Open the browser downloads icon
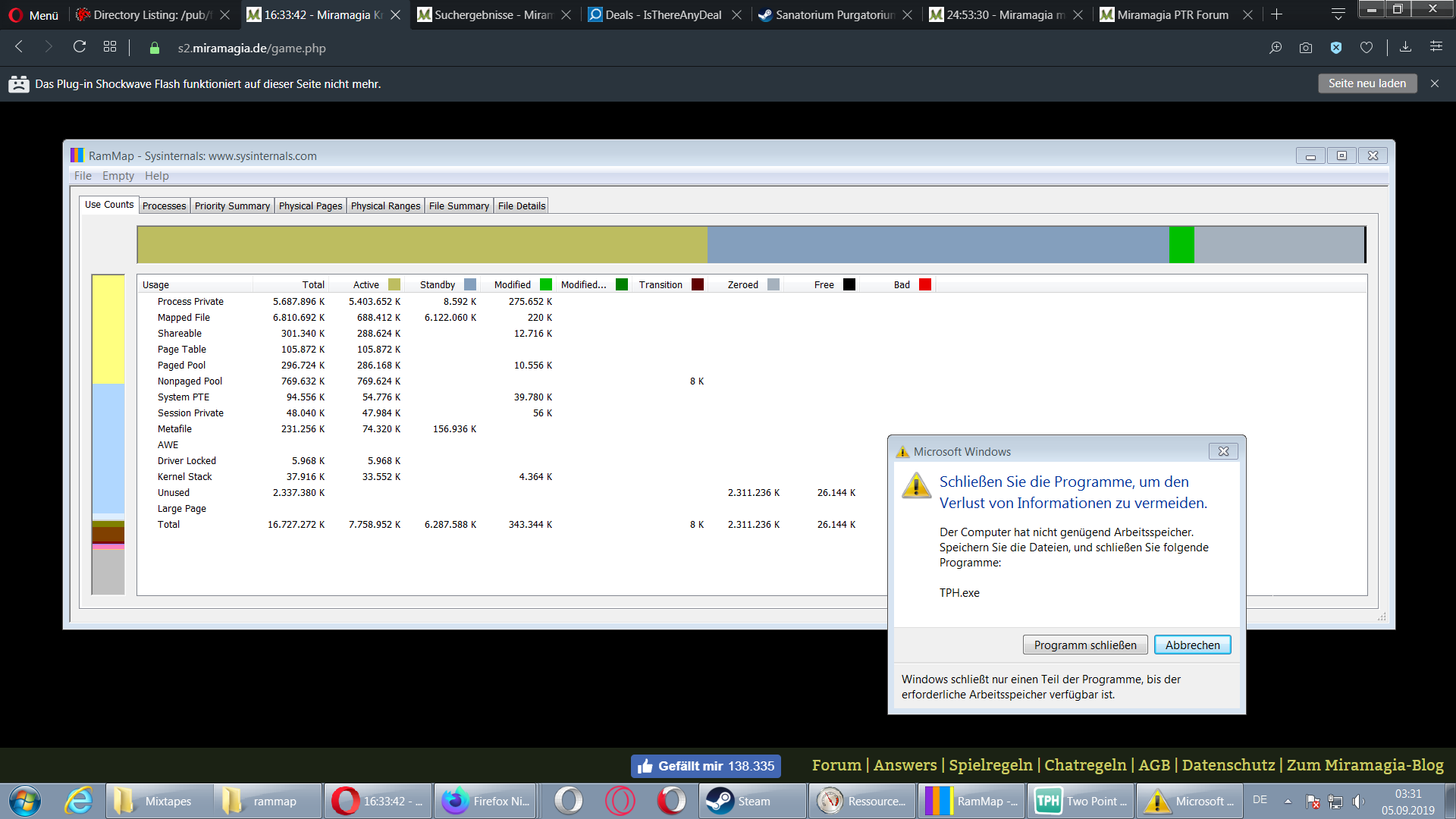This screenshot has height=819, width=1456. click(x=1405, y=47)
